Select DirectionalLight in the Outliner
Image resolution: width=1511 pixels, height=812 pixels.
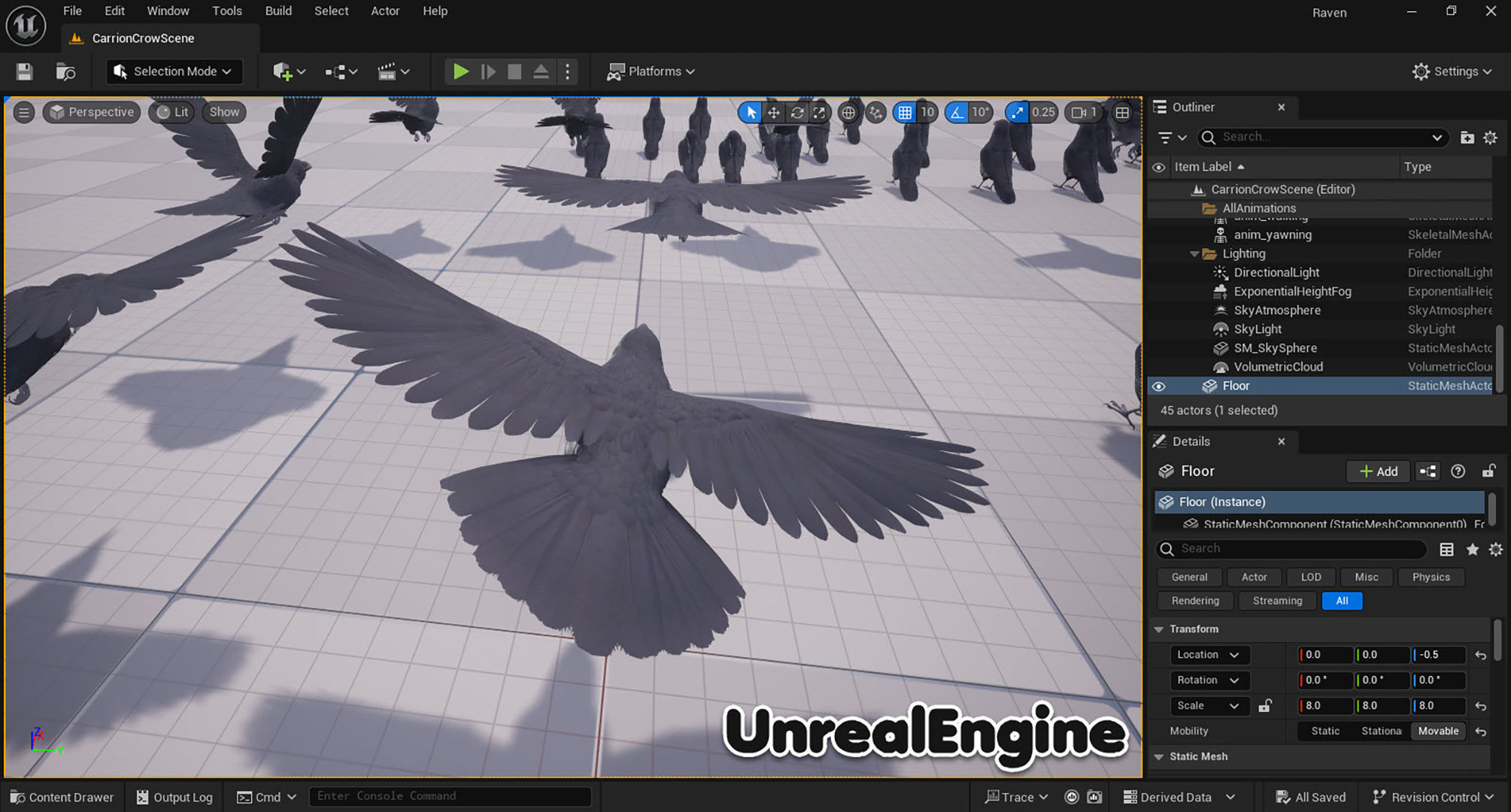coord(1276,273)
